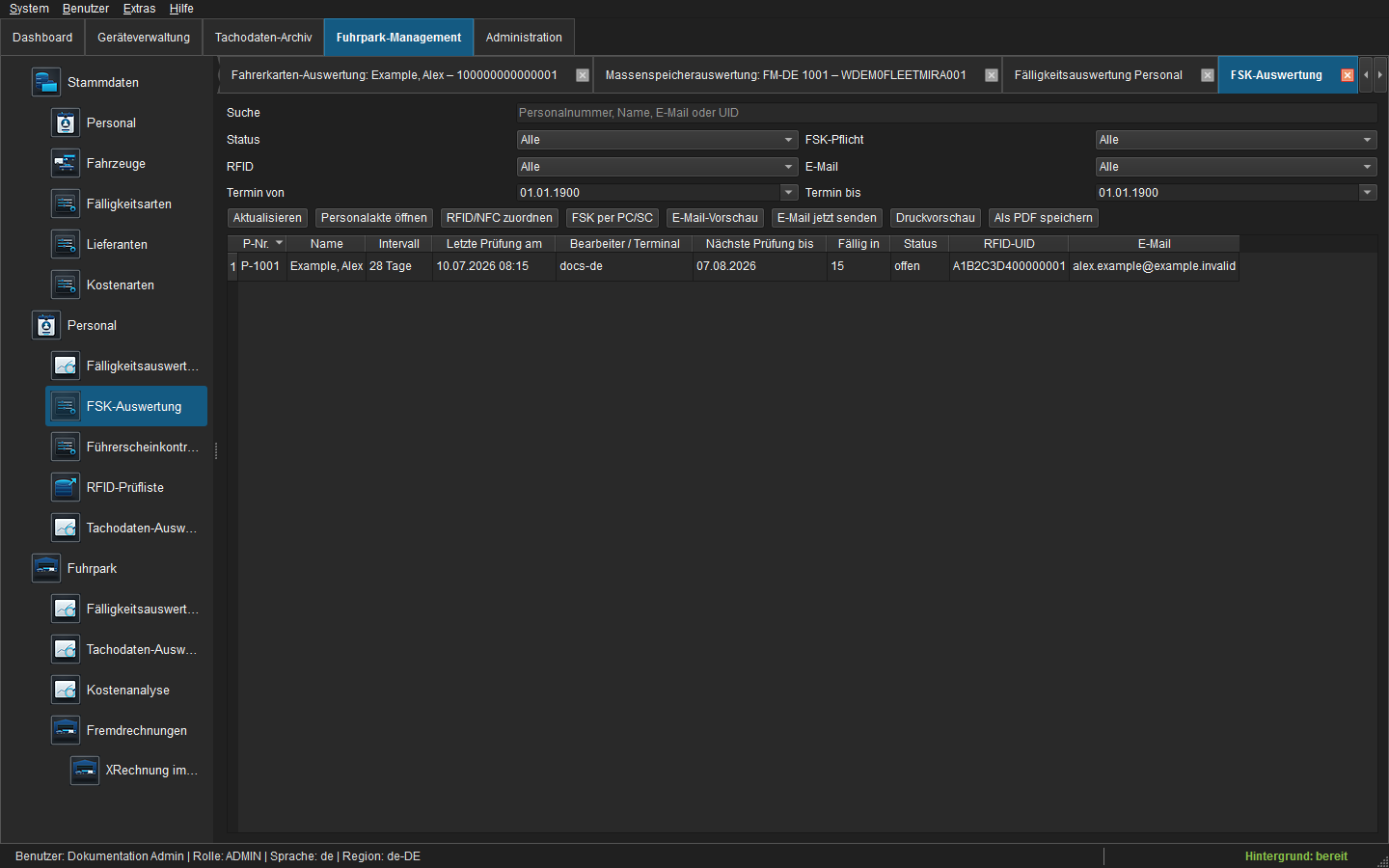1389x868 pixels.
Task: Click the Fuhrpark section icon
Action: coord(46,568)
